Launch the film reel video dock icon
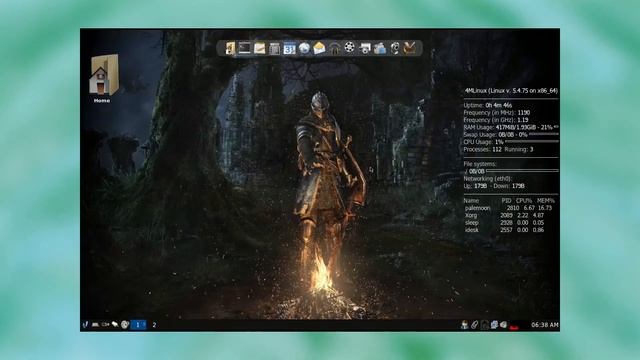 [x=349, y=48]
